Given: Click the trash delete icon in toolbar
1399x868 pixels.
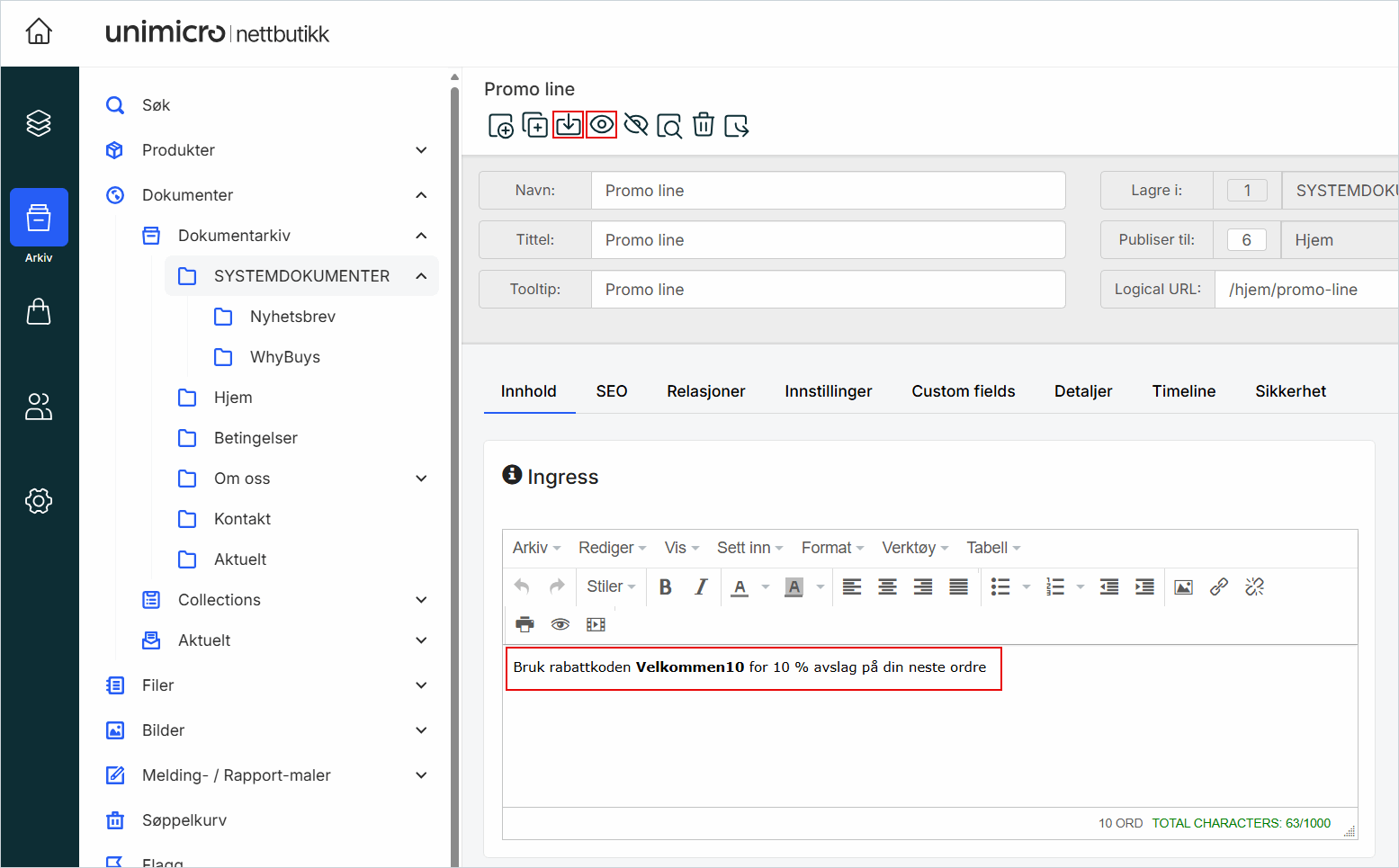Looking at the screenshot, I should (704, 125).
